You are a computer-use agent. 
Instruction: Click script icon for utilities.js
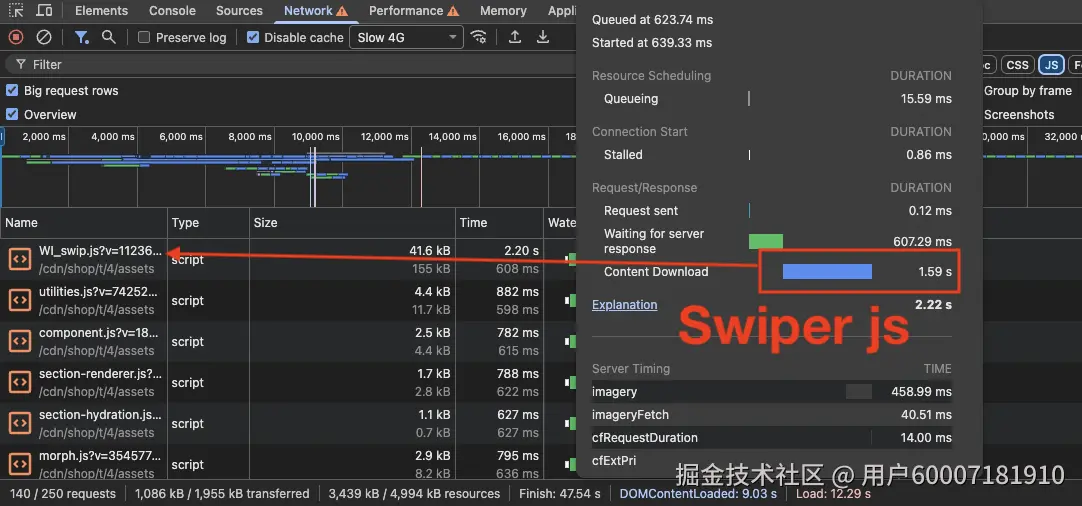tap(20, 300)
